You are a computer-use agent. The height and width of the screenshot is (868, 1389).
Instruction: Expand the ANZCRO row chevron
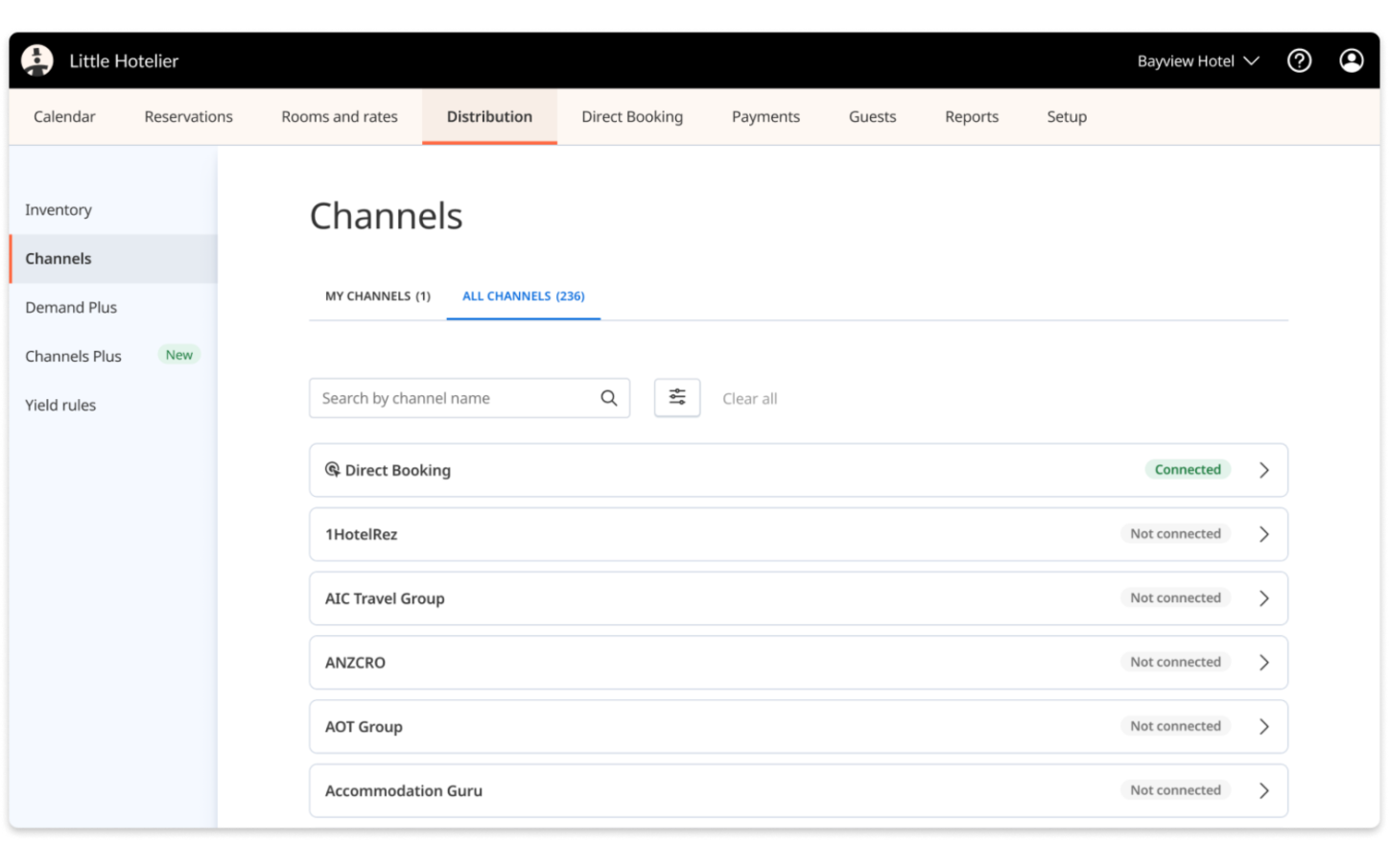pyautogui.click(x=1264, y=663)
